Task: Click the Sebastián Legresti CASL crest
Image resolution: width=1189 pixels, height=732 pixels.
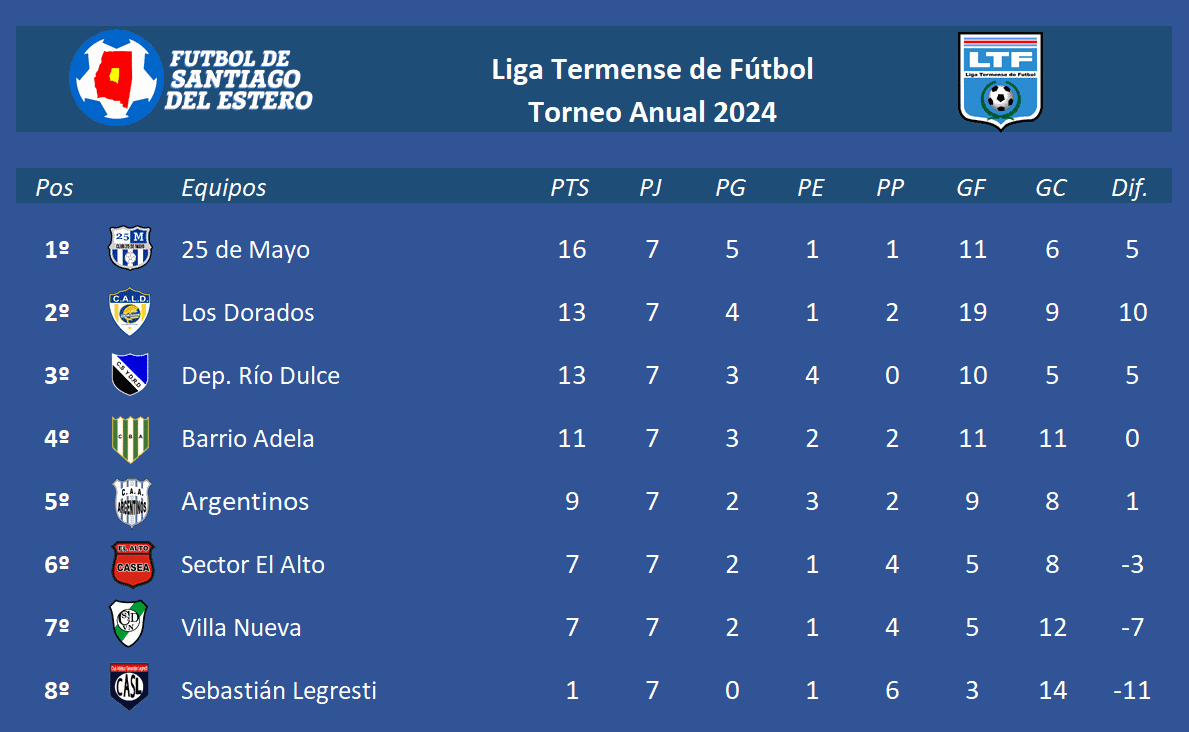Action: 129,686
